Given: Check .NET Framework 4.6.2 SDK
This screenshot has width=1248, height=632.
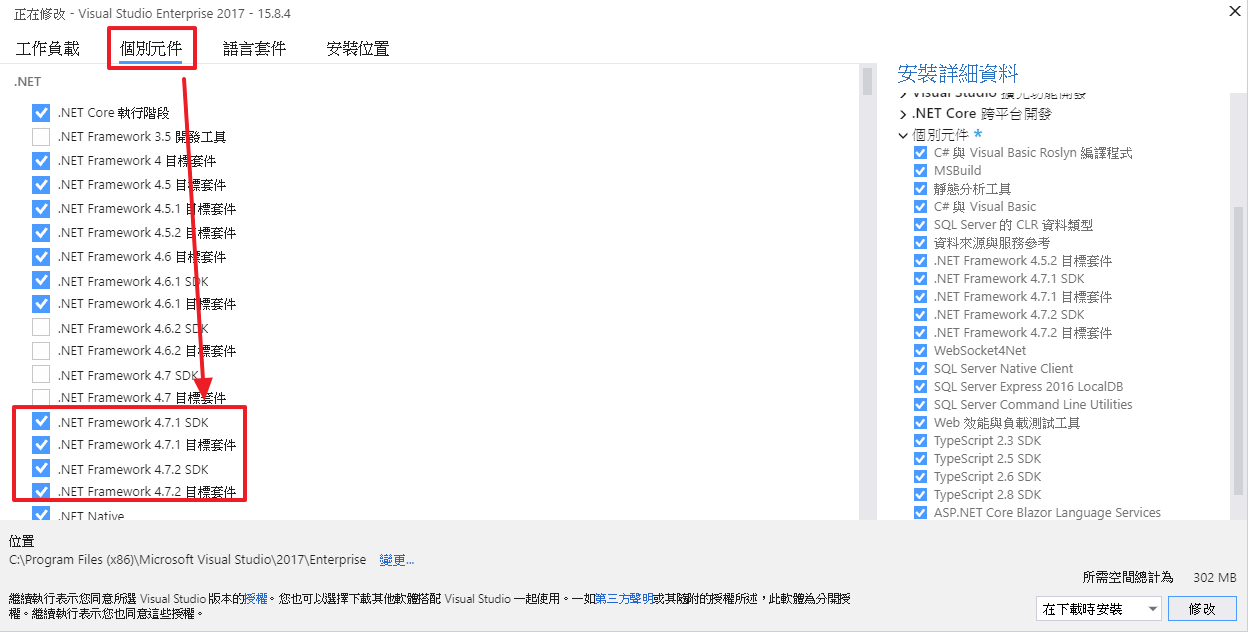Looking at the screenshot, I should click(40, 327).
